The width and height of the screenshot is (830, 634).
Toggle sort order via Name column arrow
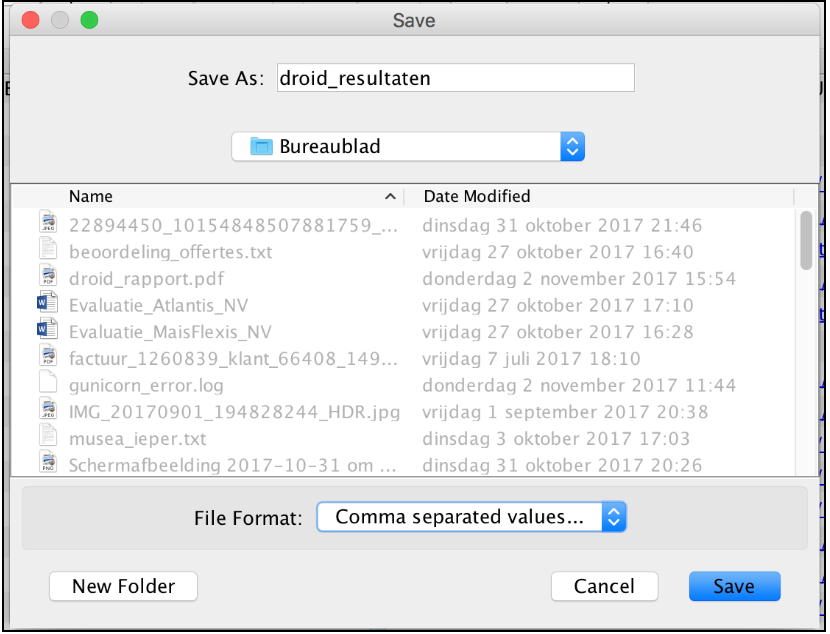(389, 196)
